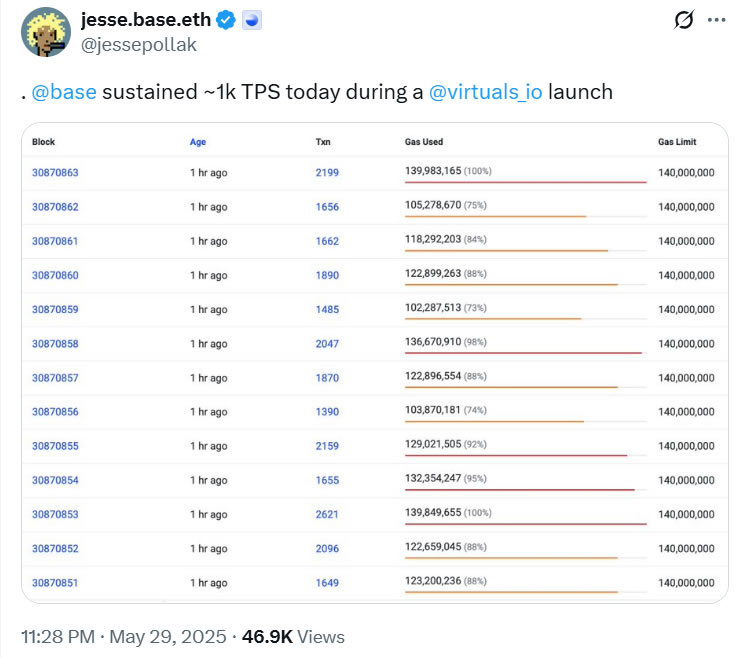Click the gas used bar for block 30870853
Screen dimensions: 748x658
click(x=525, y=523)
